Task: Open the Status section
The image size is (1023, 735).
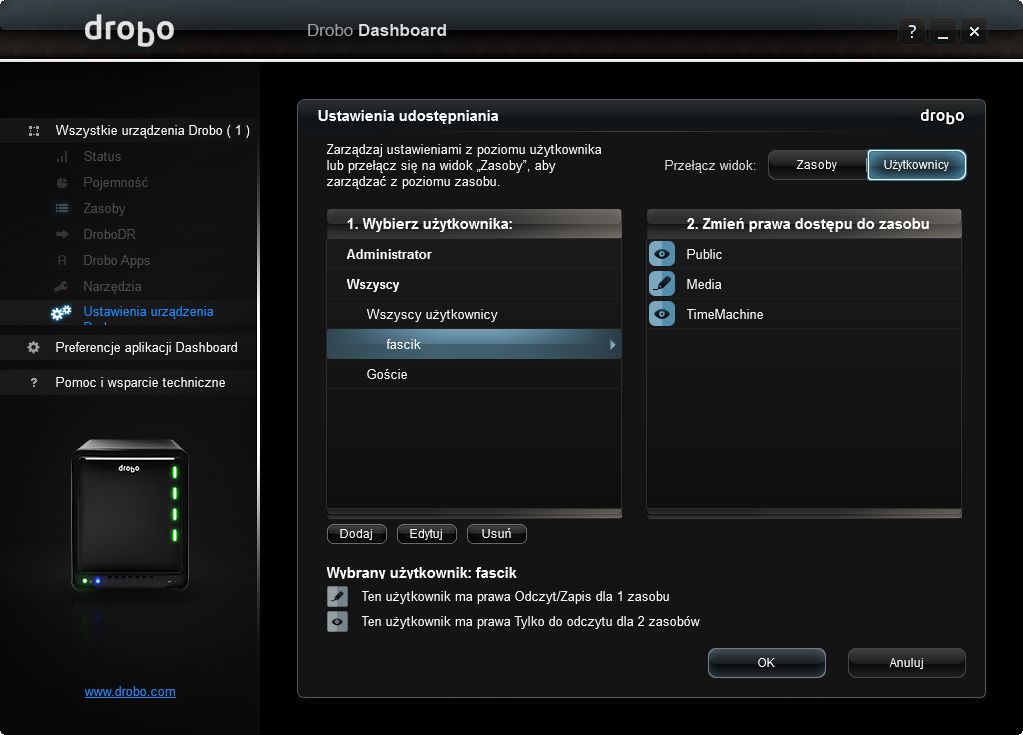Action: coord(102,157)
